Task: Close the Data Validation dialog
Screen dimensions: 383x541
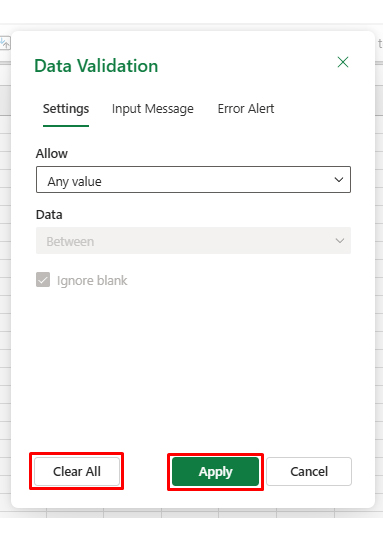Action: [343, 62]
